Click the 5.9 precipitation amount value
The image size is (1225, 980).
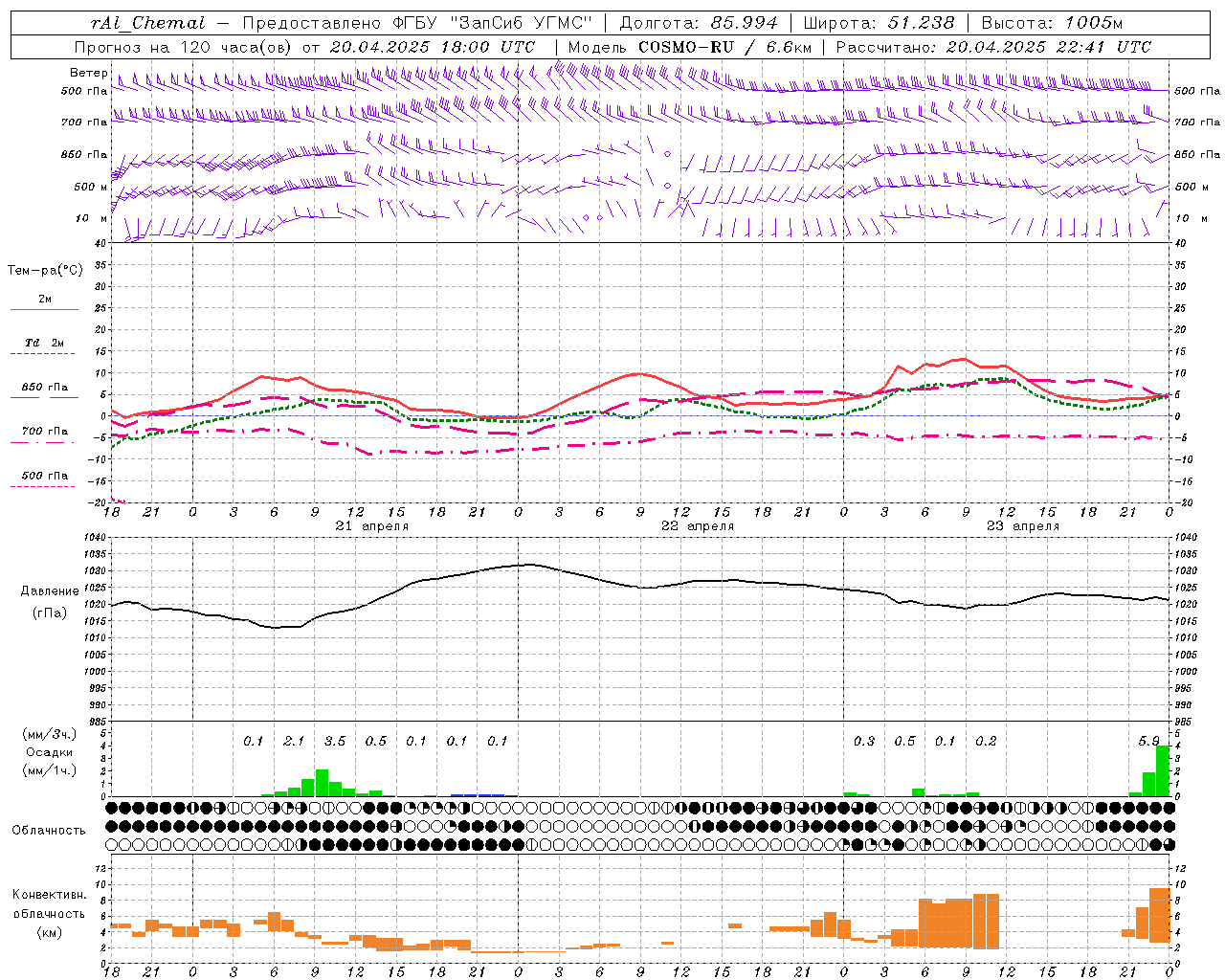tap(1149, 741)
